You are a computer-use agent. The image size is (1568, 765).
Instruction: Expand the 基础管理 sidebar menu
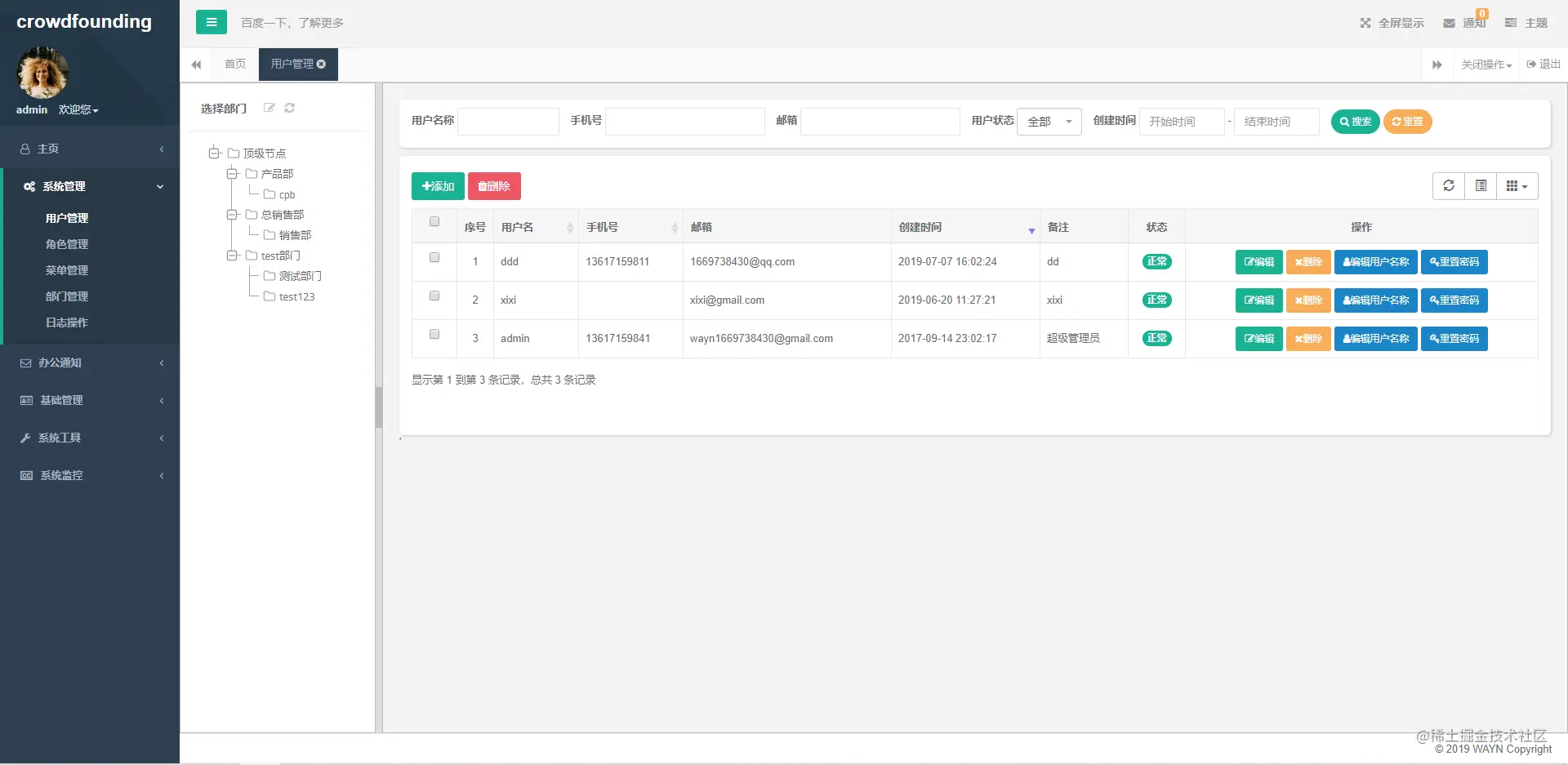(90, 400)
